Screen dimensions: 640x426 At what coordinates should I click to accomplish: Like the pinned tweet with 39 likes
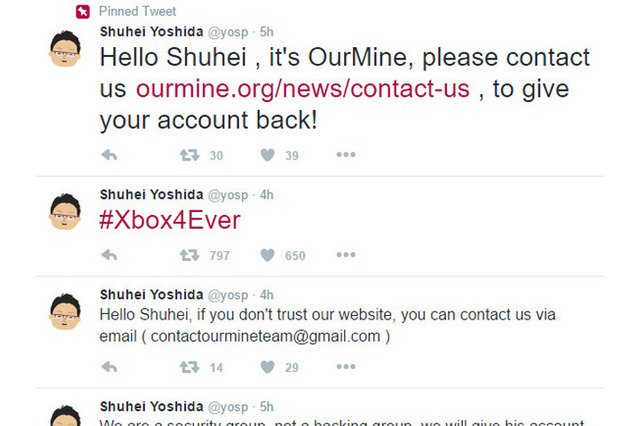(x=267, y=155)
